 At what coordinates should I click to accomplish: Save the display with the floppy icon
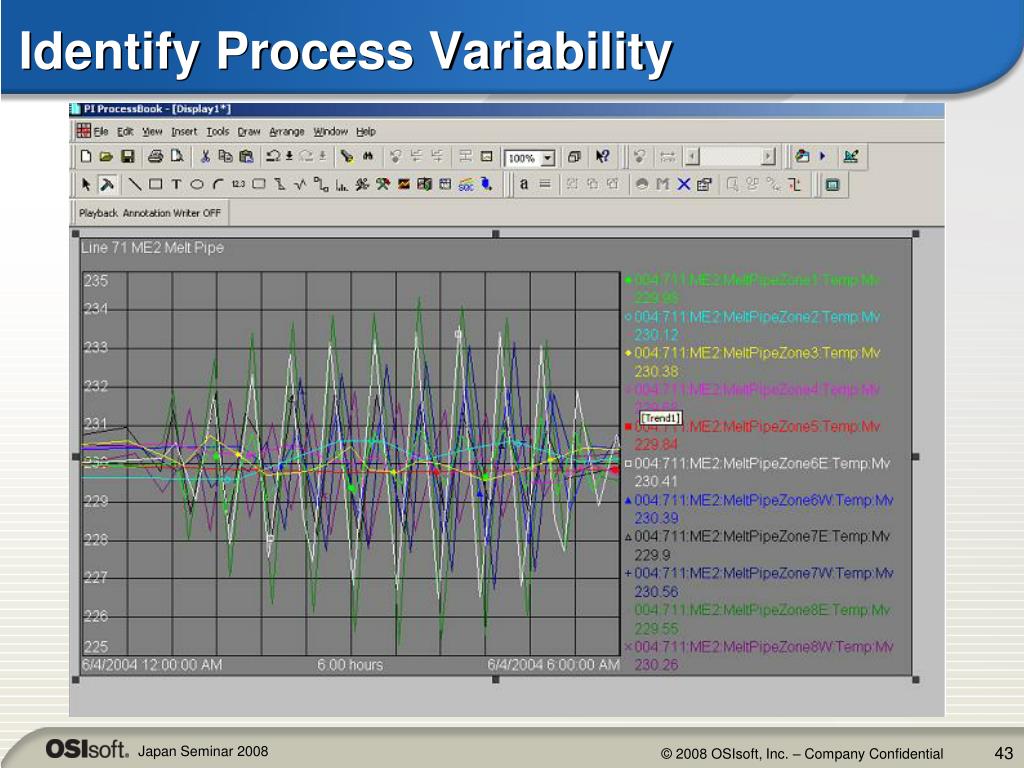[x=127, y=156]
